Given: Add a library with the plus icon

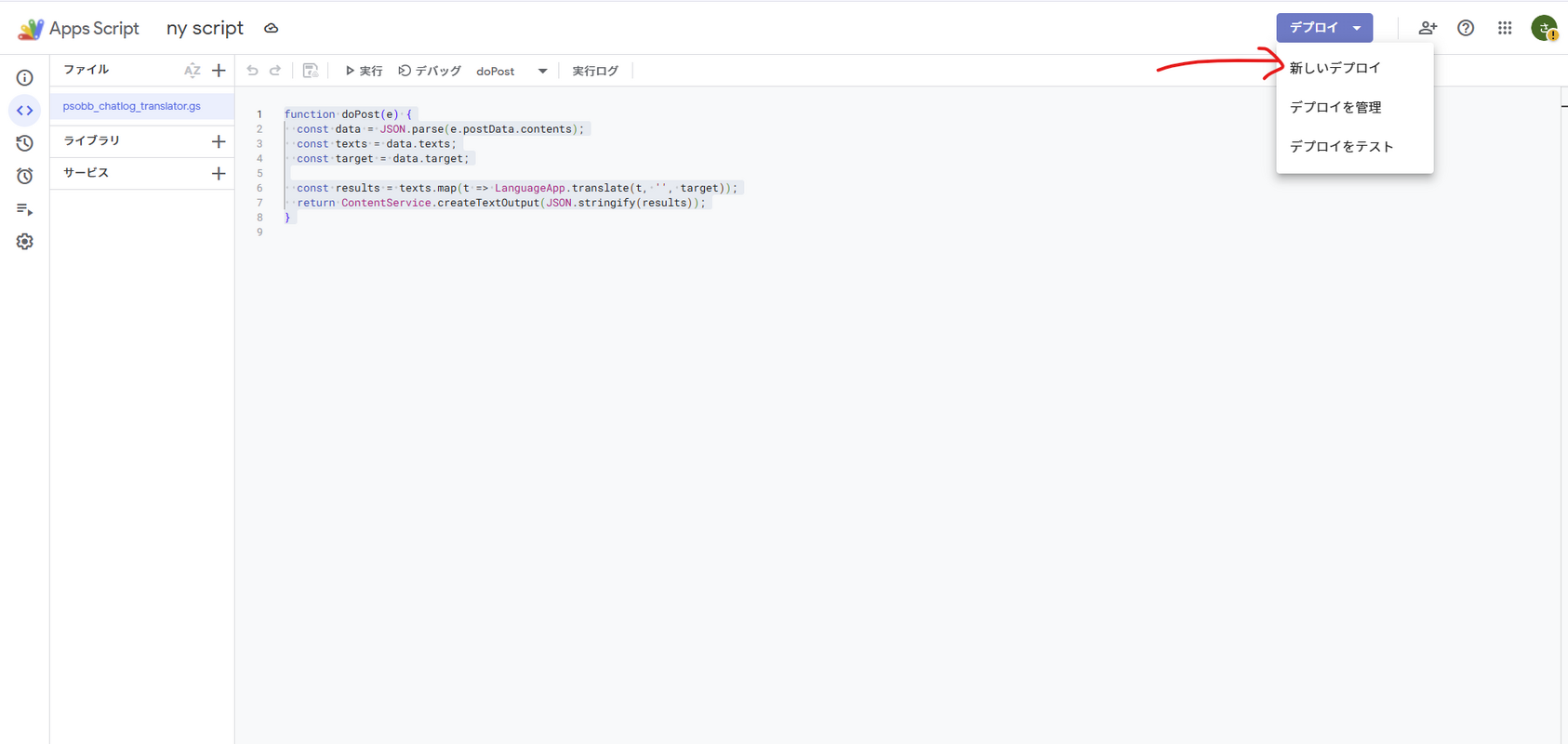Looking at the screenshot, I should tap(219, 141).
